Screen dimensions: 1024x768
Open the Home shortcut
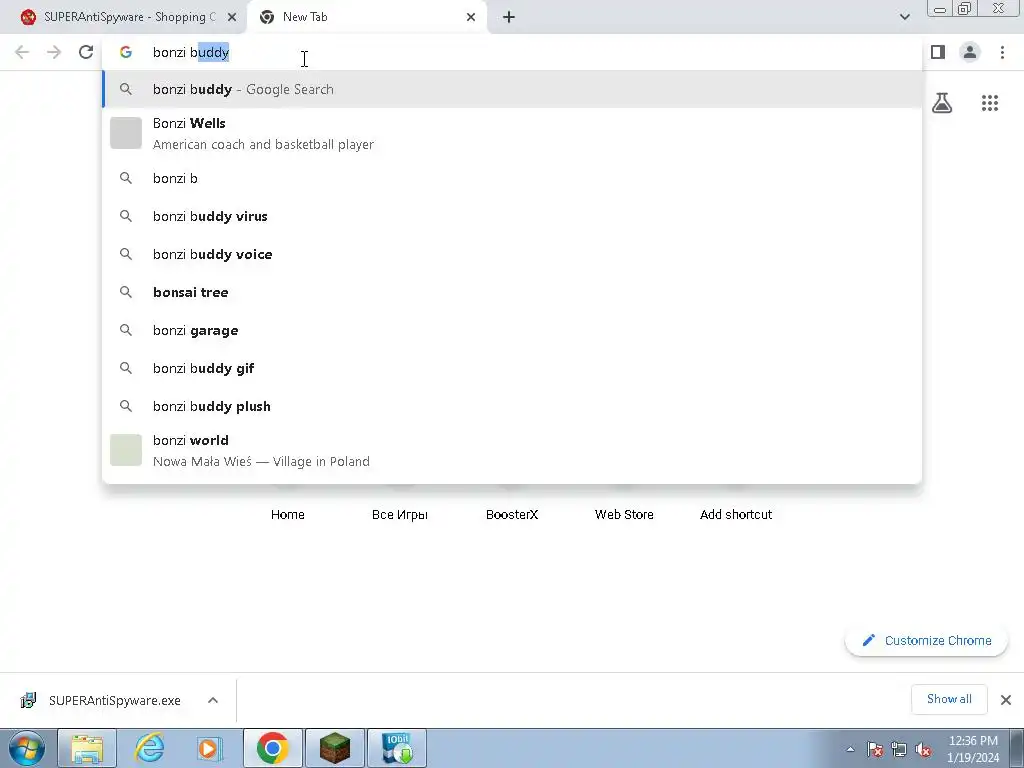pos(287,515)
